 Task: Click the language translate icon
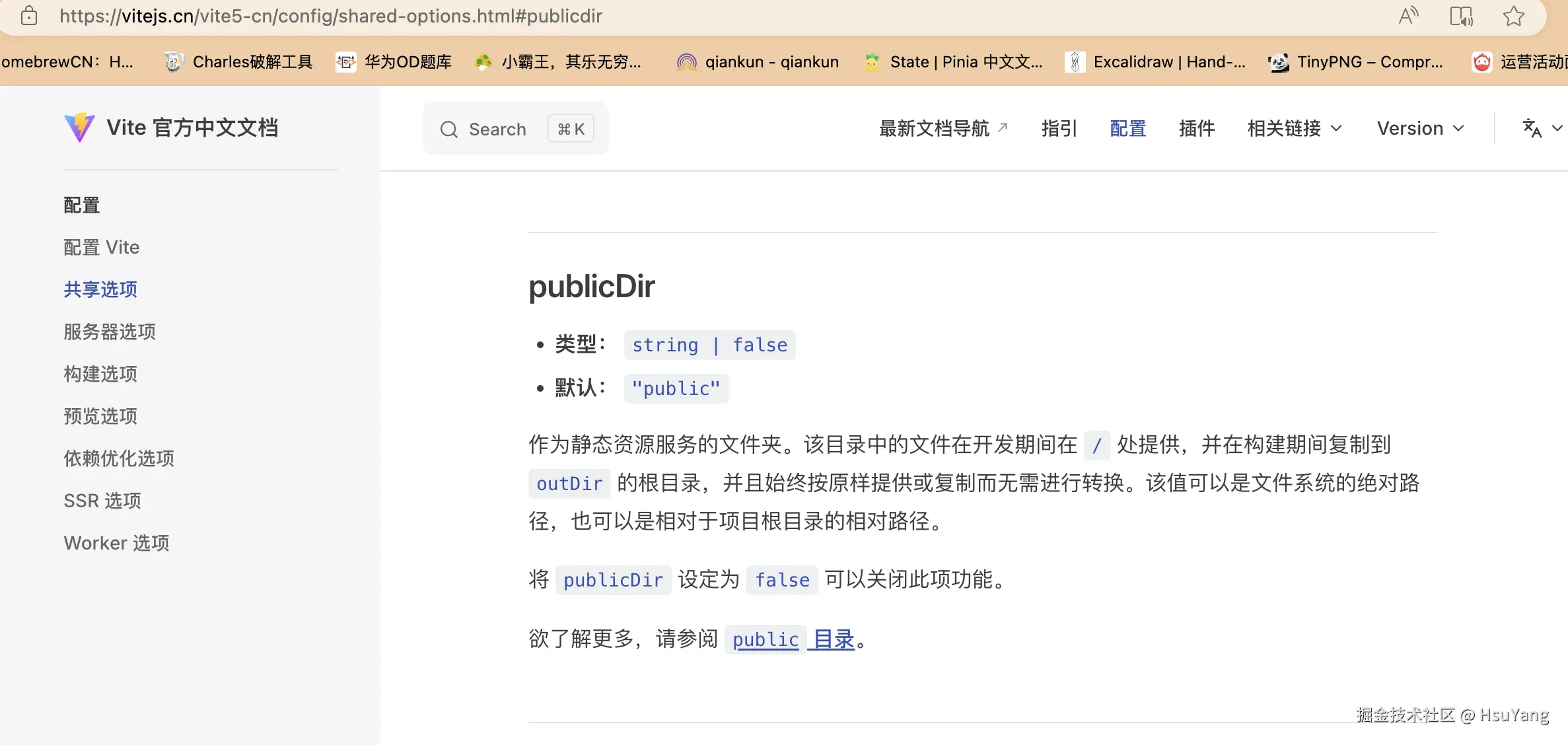coord(1532,128)
